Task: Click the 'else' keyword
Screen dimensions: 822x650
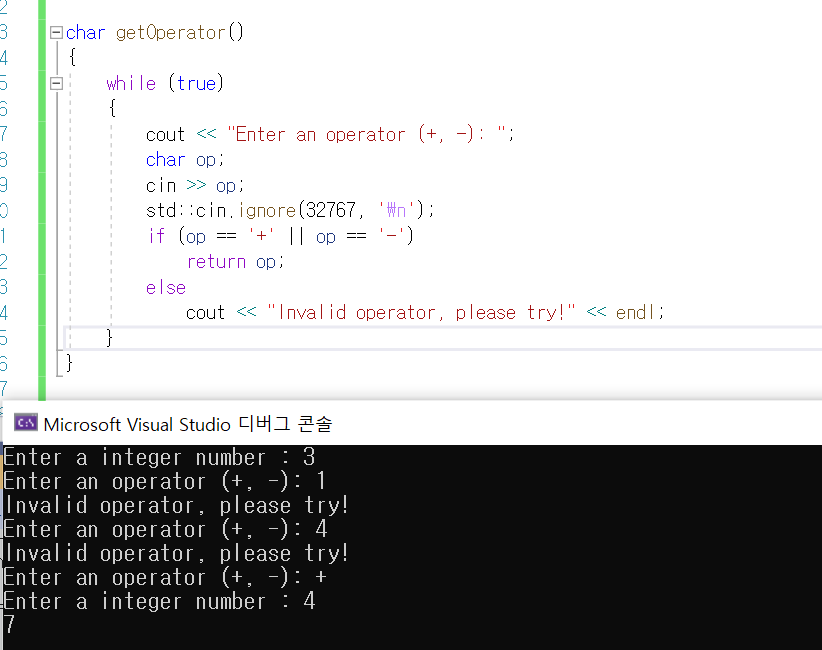Action: coord(166,287)
